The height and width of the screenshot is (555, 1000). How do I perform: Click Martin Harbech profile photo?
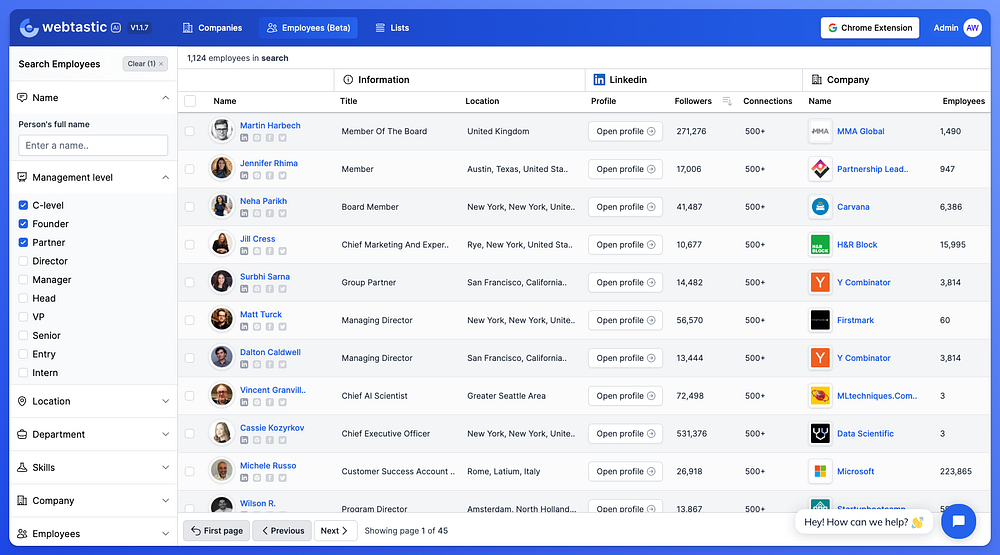(x=222, y=130)
